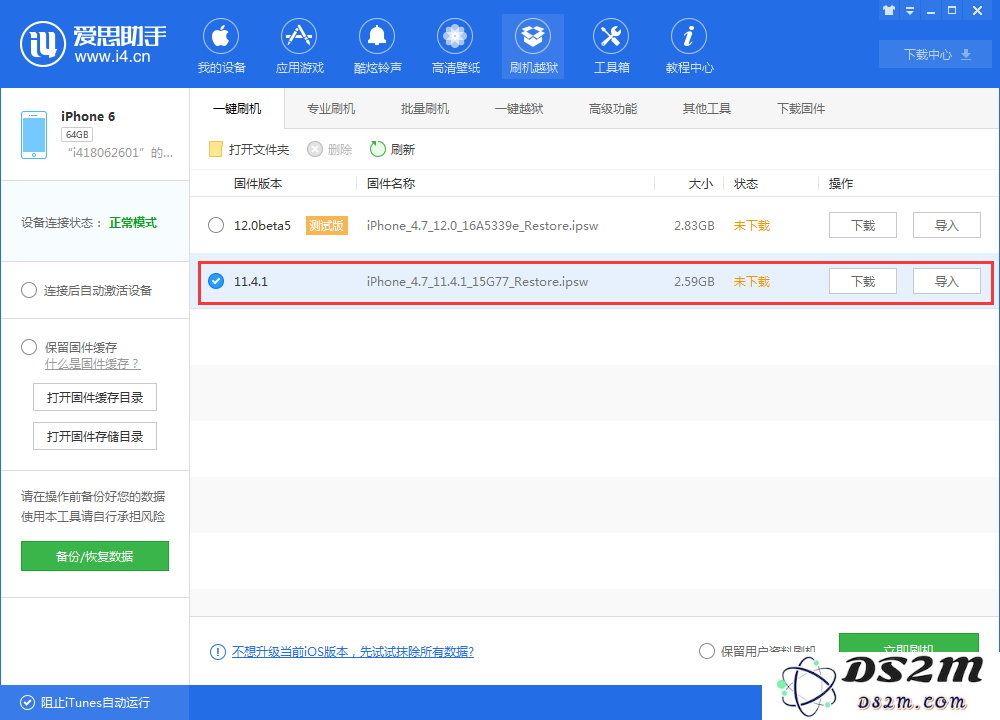1000x720 pixels.
Task: Open 酷炫铃声 ringtones section
Action: tap(378, 46)
